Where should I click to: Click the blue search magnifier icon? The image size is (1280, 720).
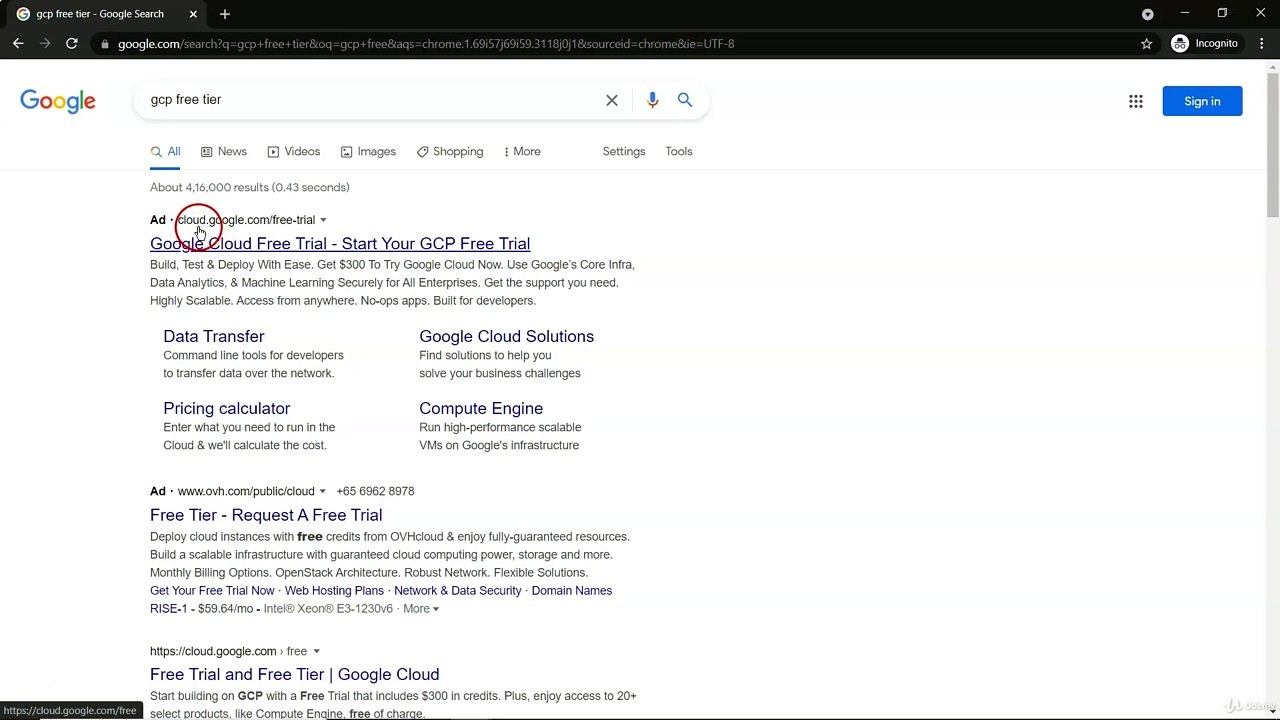point(685,100)
